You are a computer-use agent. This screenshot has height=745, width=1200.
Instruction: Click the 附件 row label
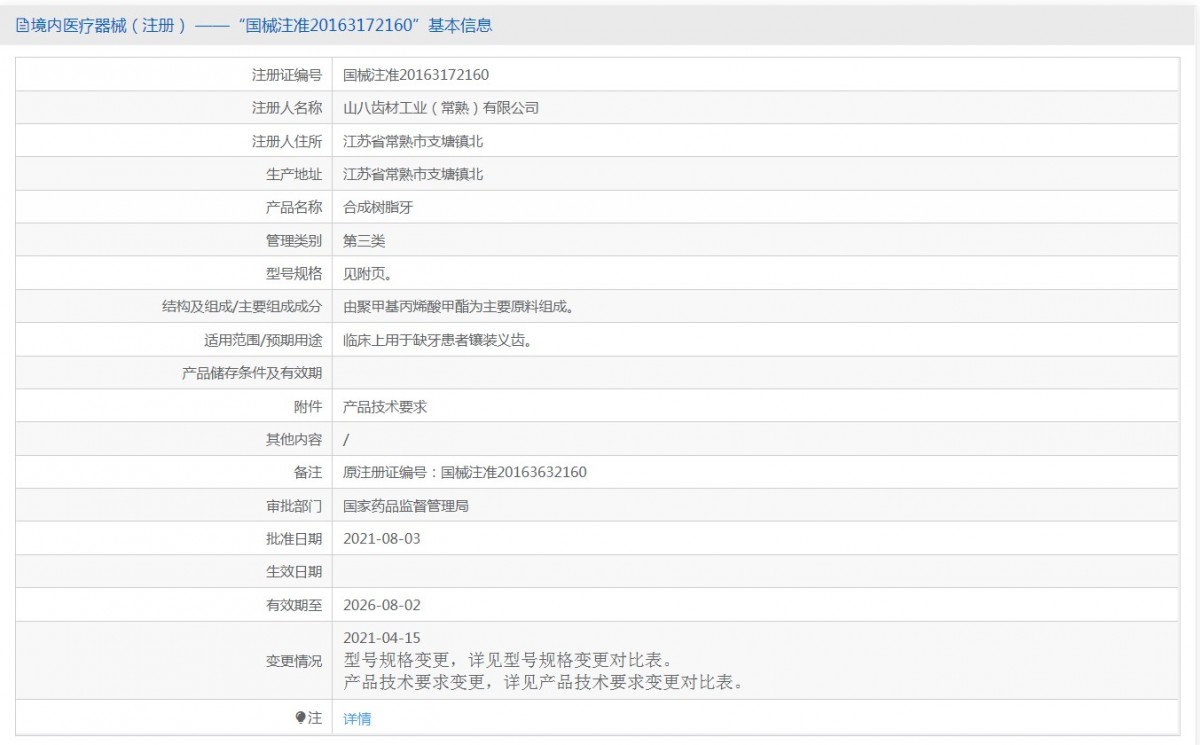tap(308, 406)
